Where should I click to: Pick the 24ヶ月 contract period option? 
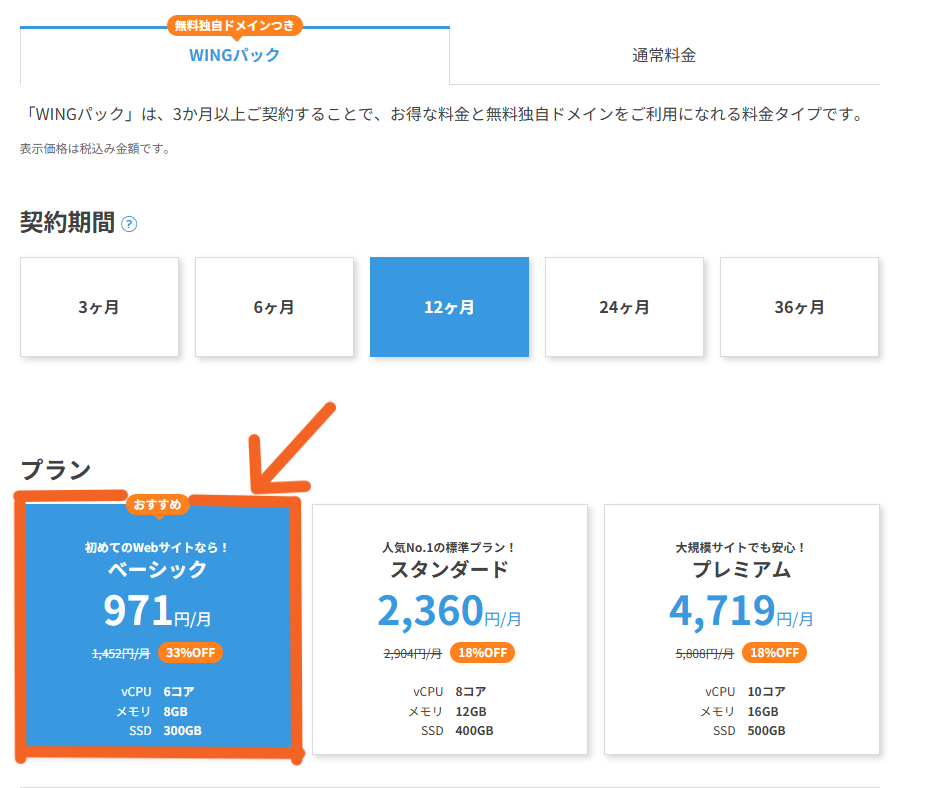coord(624,307)
